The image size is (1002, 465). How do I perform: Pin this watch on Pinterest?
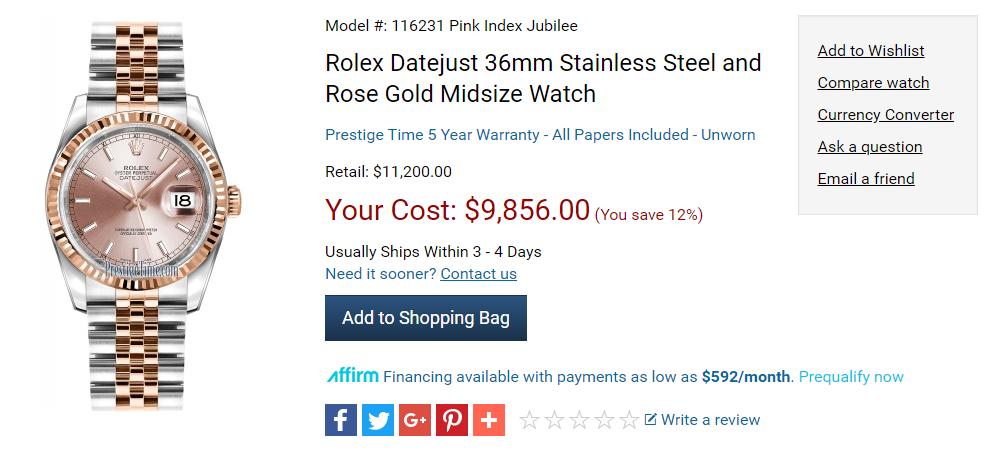452,420
